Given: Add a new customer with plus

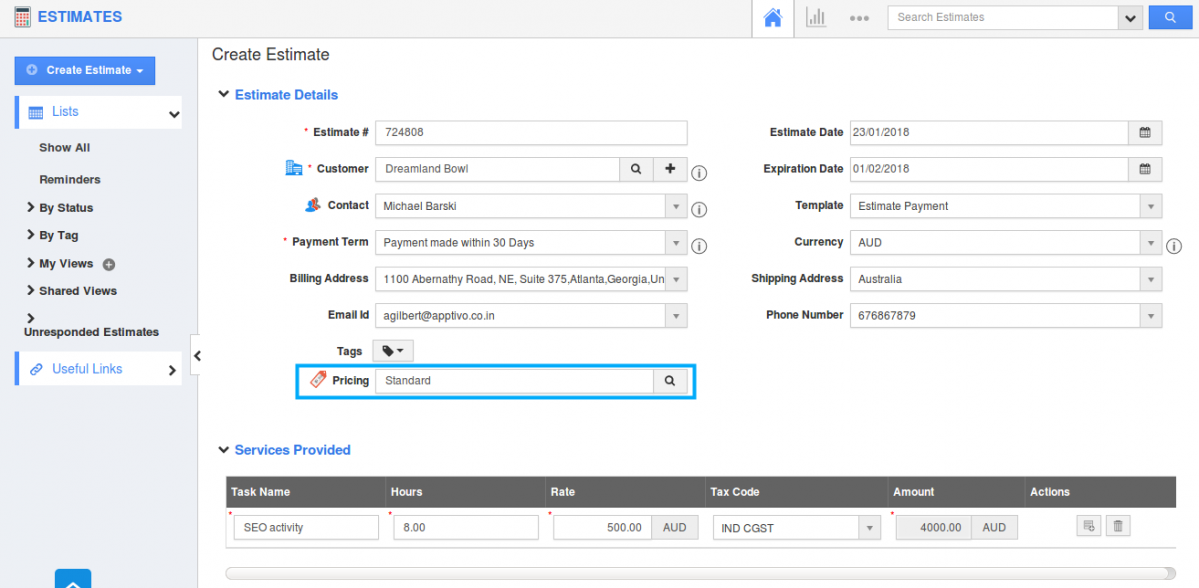Looking at the screenshot, I should [671, 169].
